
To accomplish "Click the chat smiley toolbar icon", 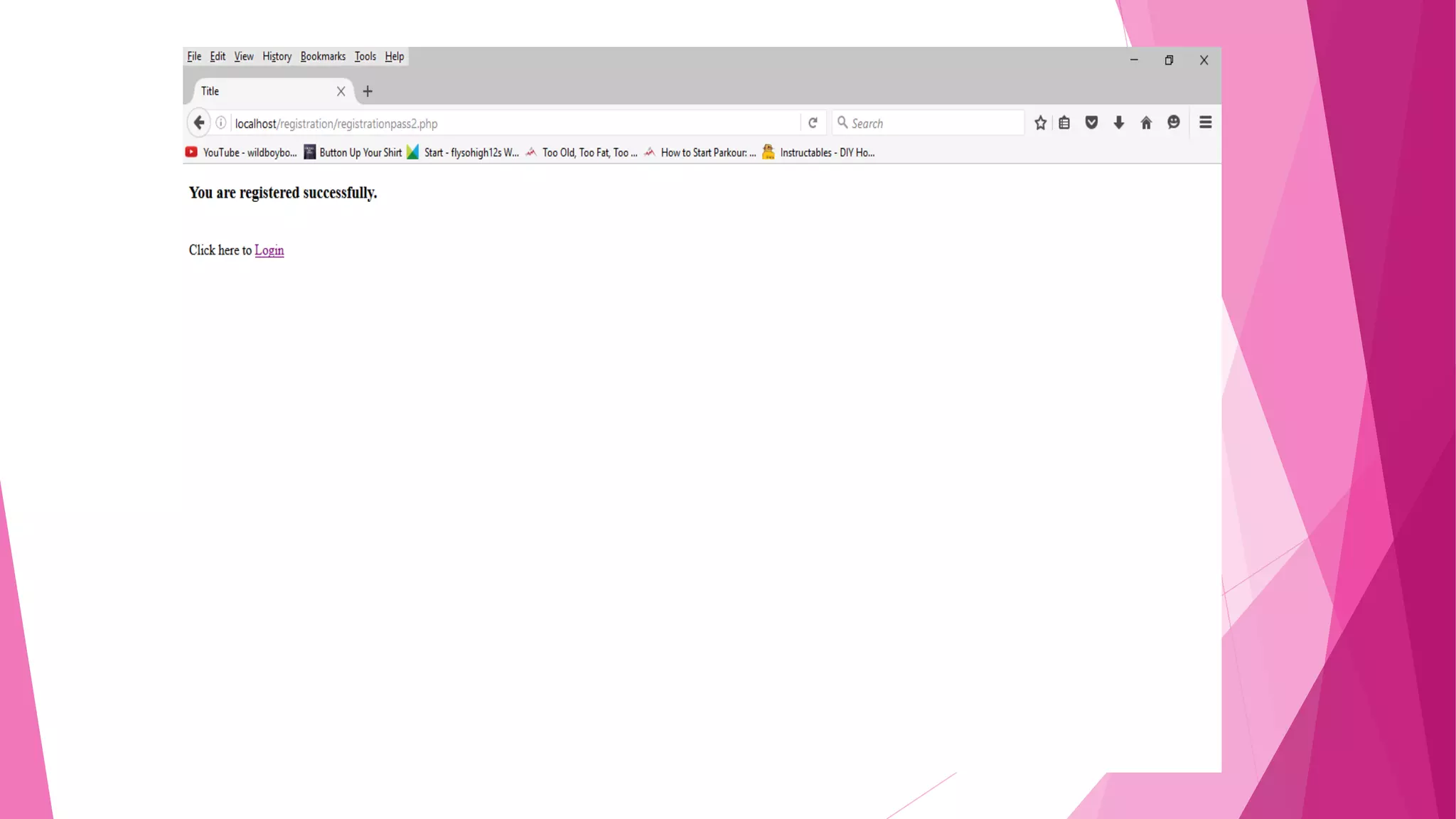I will click(1174, 123).
